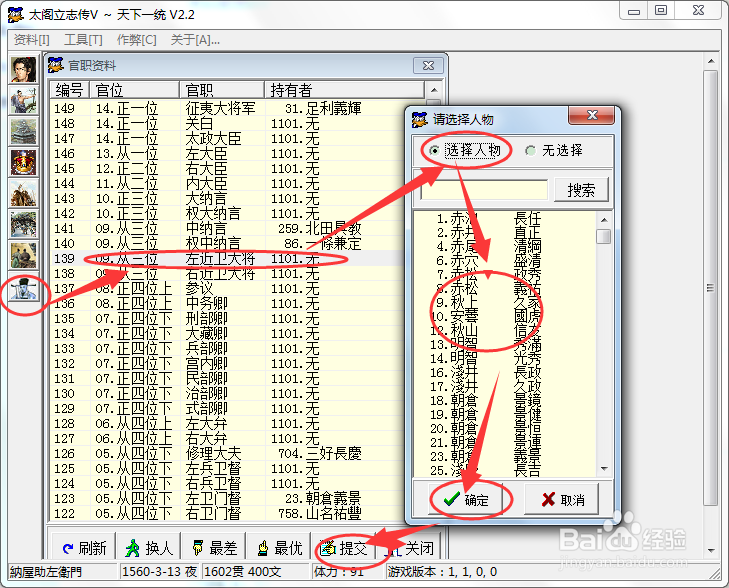Click scroll up arrow of the character list
The height and width of the screenshot is (588, 729).
[604, 220]
